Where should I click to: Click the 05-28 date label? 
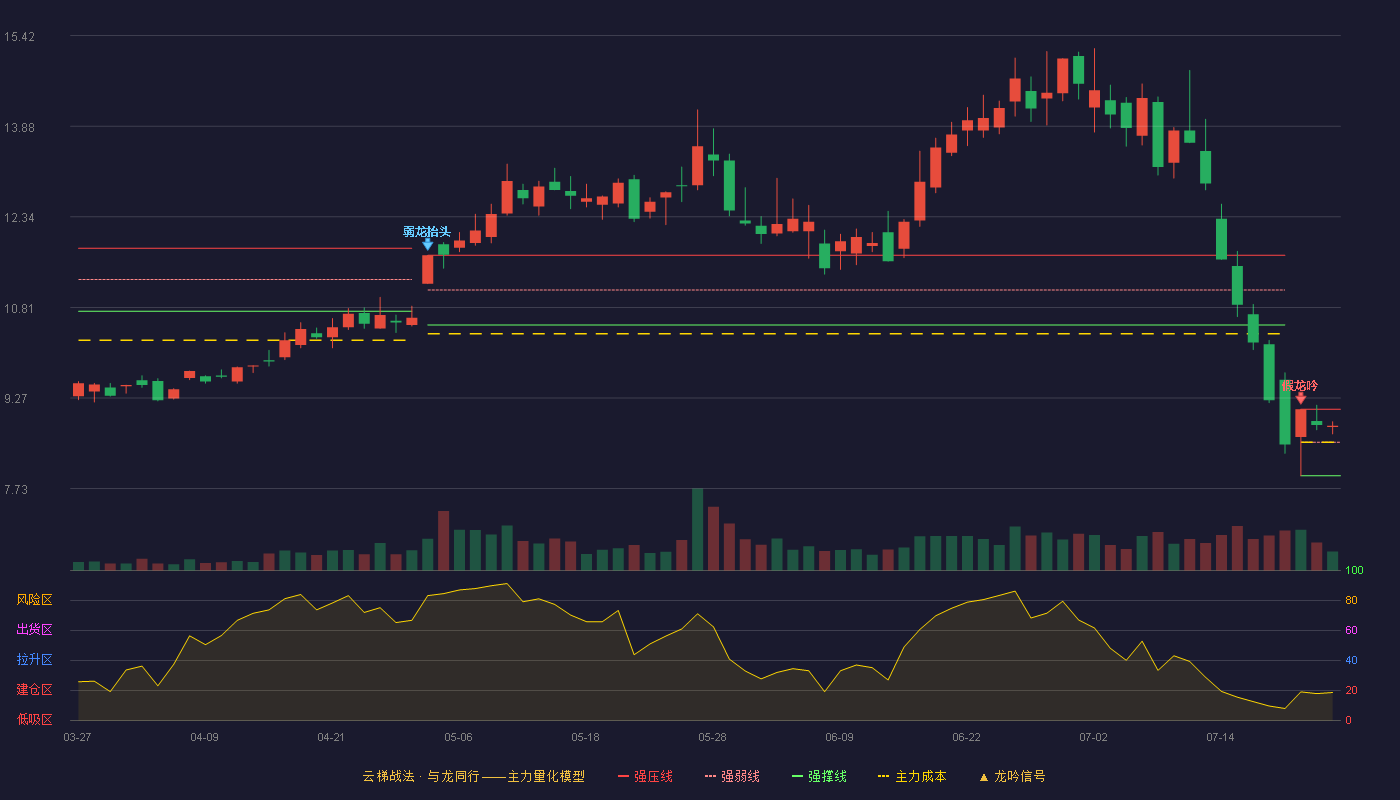[712, 737]
